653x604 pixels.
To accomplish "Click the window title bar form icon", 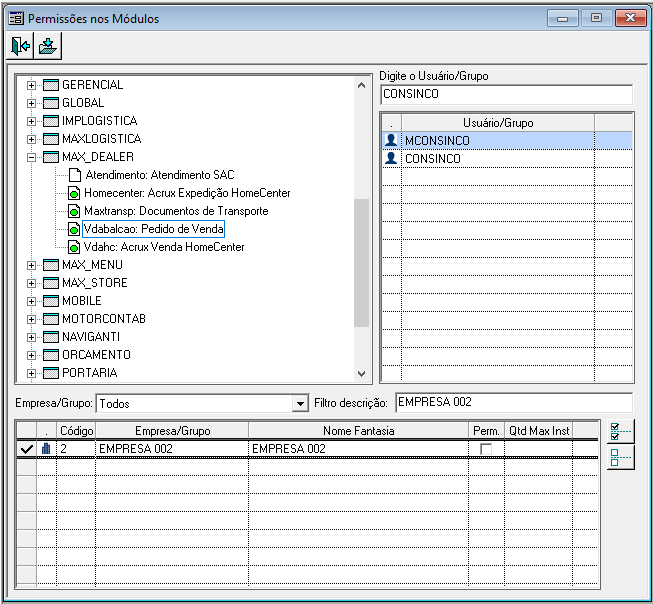I will 16,19.
